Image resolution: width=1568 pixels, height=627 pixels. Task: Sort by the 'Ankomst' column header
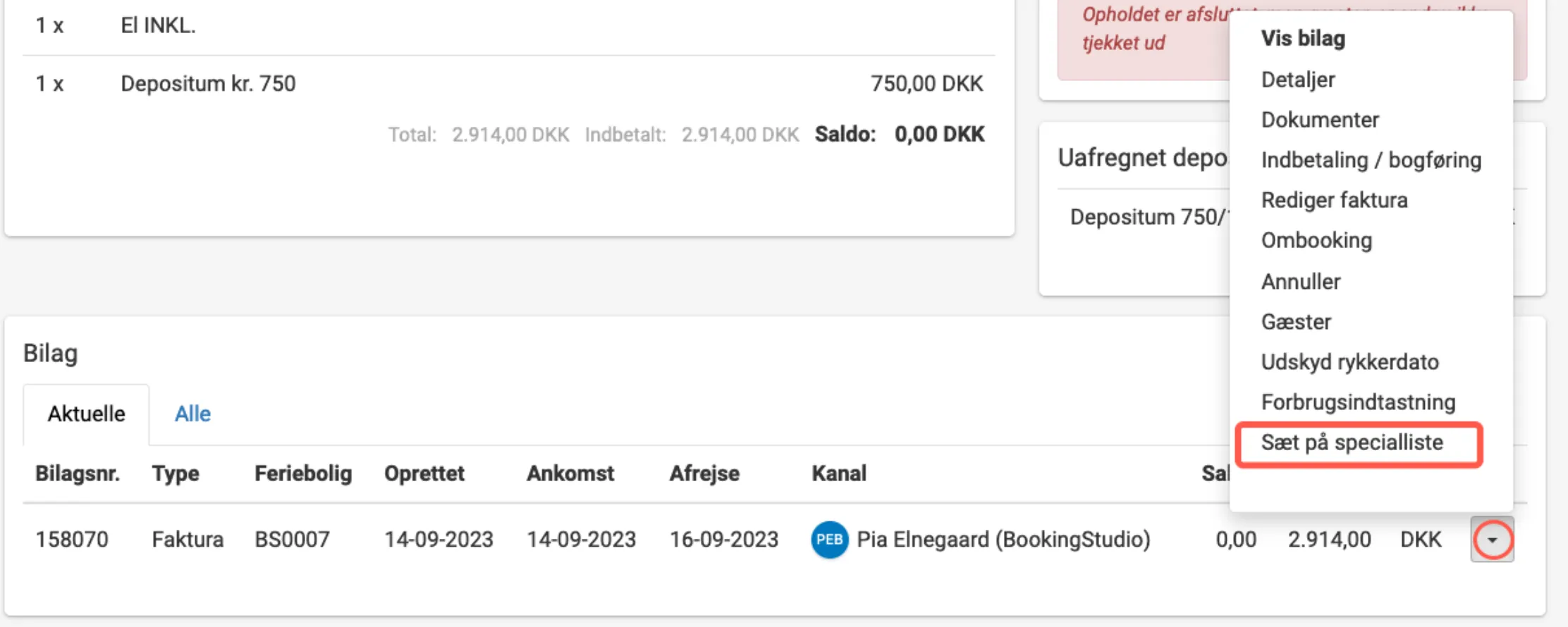click(570, 473)
